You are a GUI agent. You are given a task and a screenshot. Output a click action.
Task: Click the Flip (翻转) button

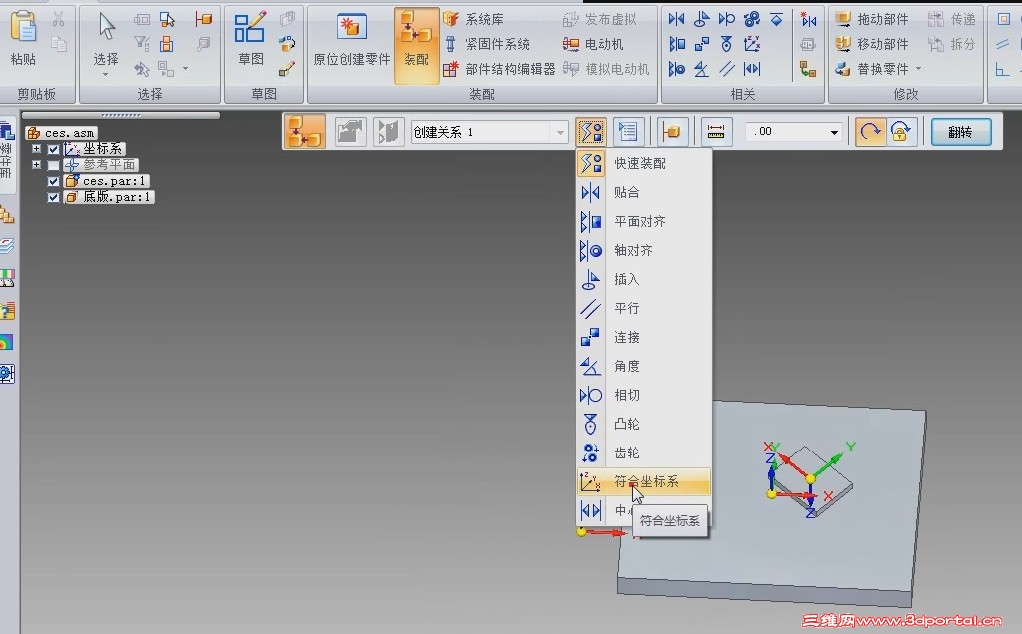click(961, 132)
